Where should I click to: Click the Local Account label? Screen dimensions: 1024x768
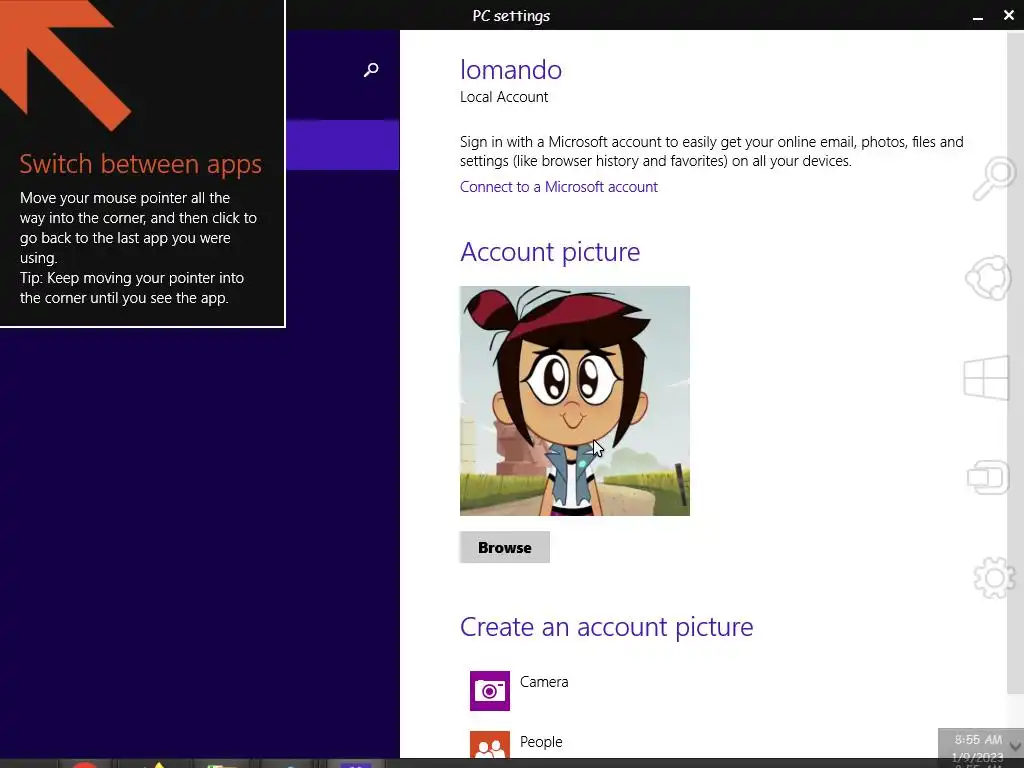tap(504, 97)
